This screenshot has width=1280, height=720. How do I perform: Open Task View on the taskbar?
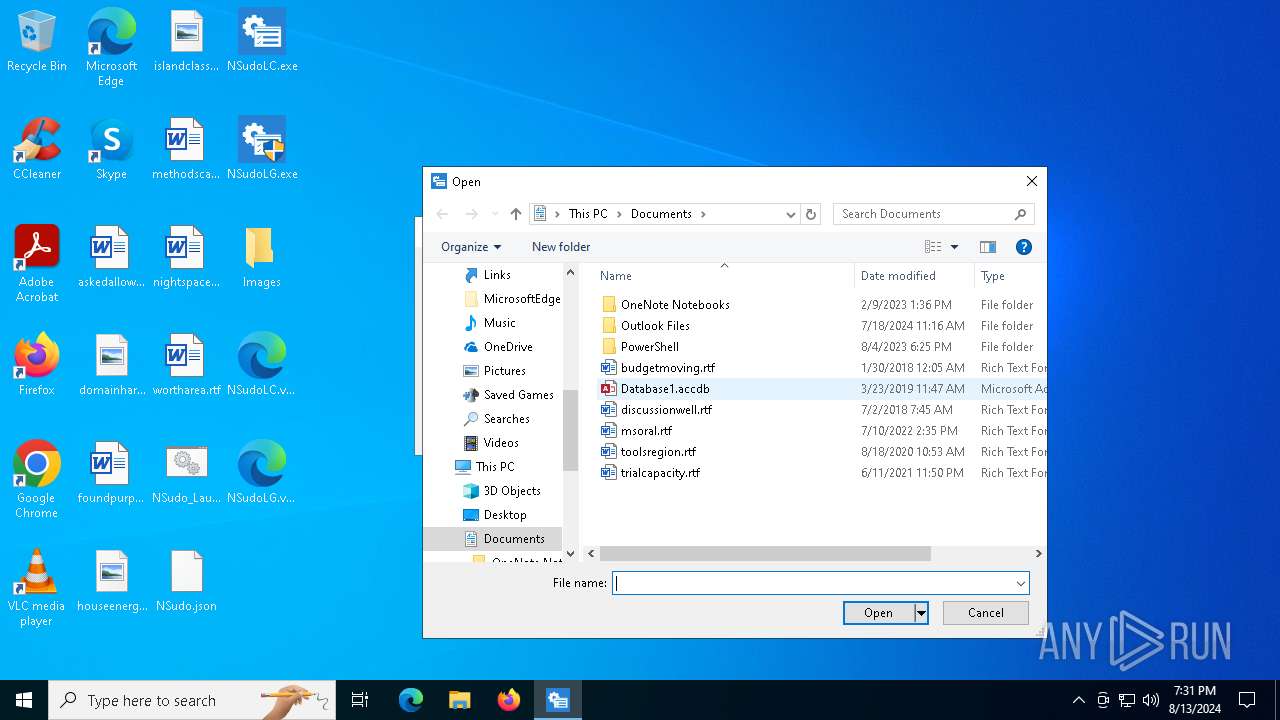pyautogui.click(x=360, y=700)
